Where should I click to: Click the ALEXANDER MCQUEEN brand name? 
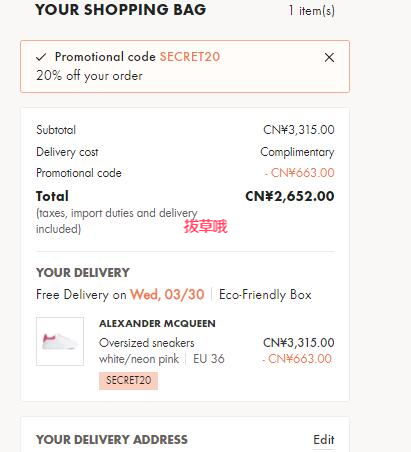click(157, 323)
